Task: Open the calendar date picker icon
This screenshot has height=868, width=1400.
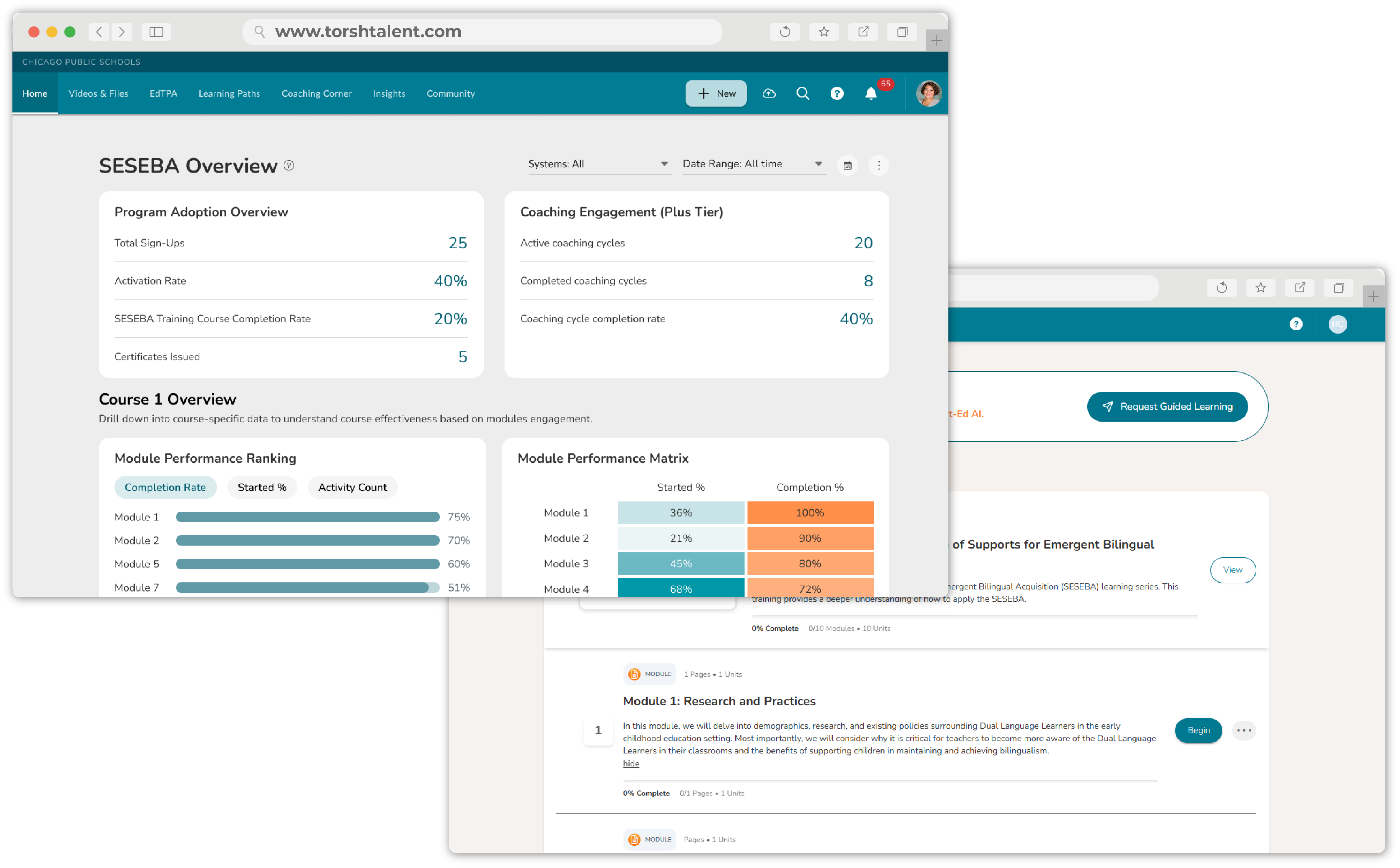Action: tap(847, 165)
